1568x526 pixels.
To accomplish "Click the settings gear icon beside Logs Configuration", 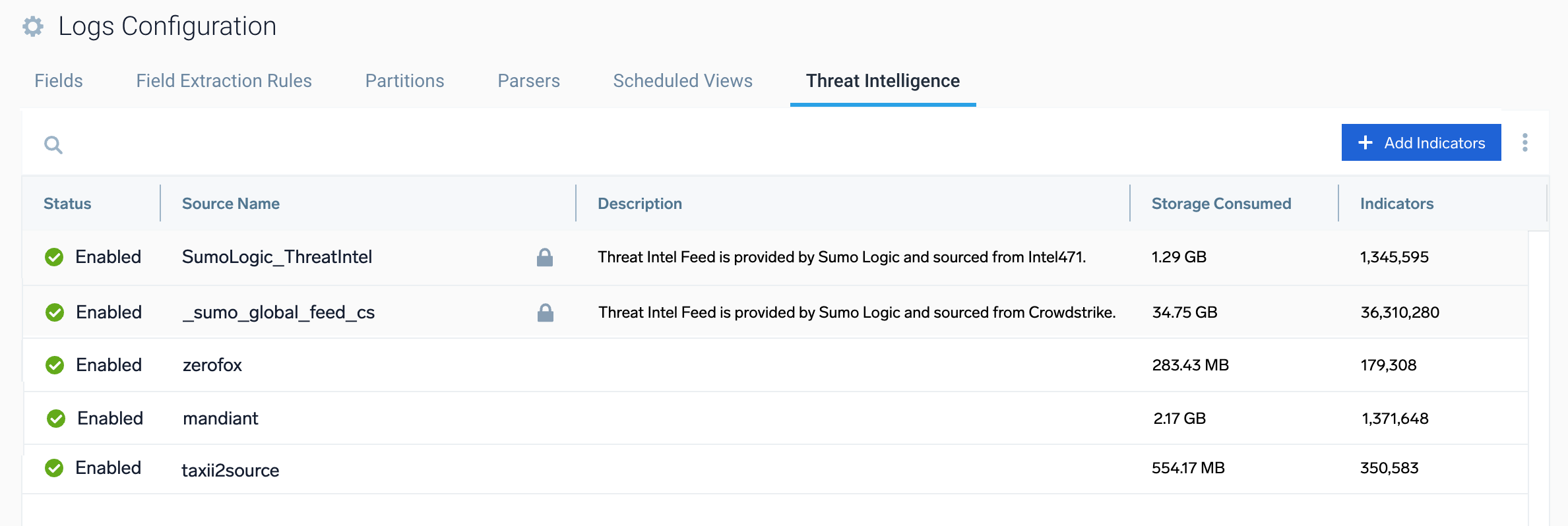I will pos(33,26).
